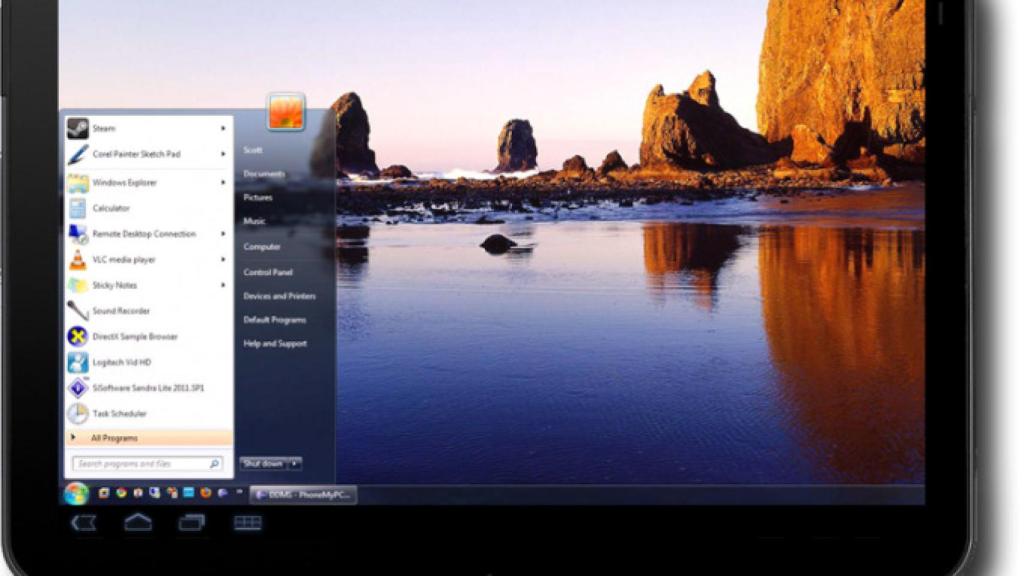Open DirectX Sample Browser

pyautogui.click(x=134, y=337)
